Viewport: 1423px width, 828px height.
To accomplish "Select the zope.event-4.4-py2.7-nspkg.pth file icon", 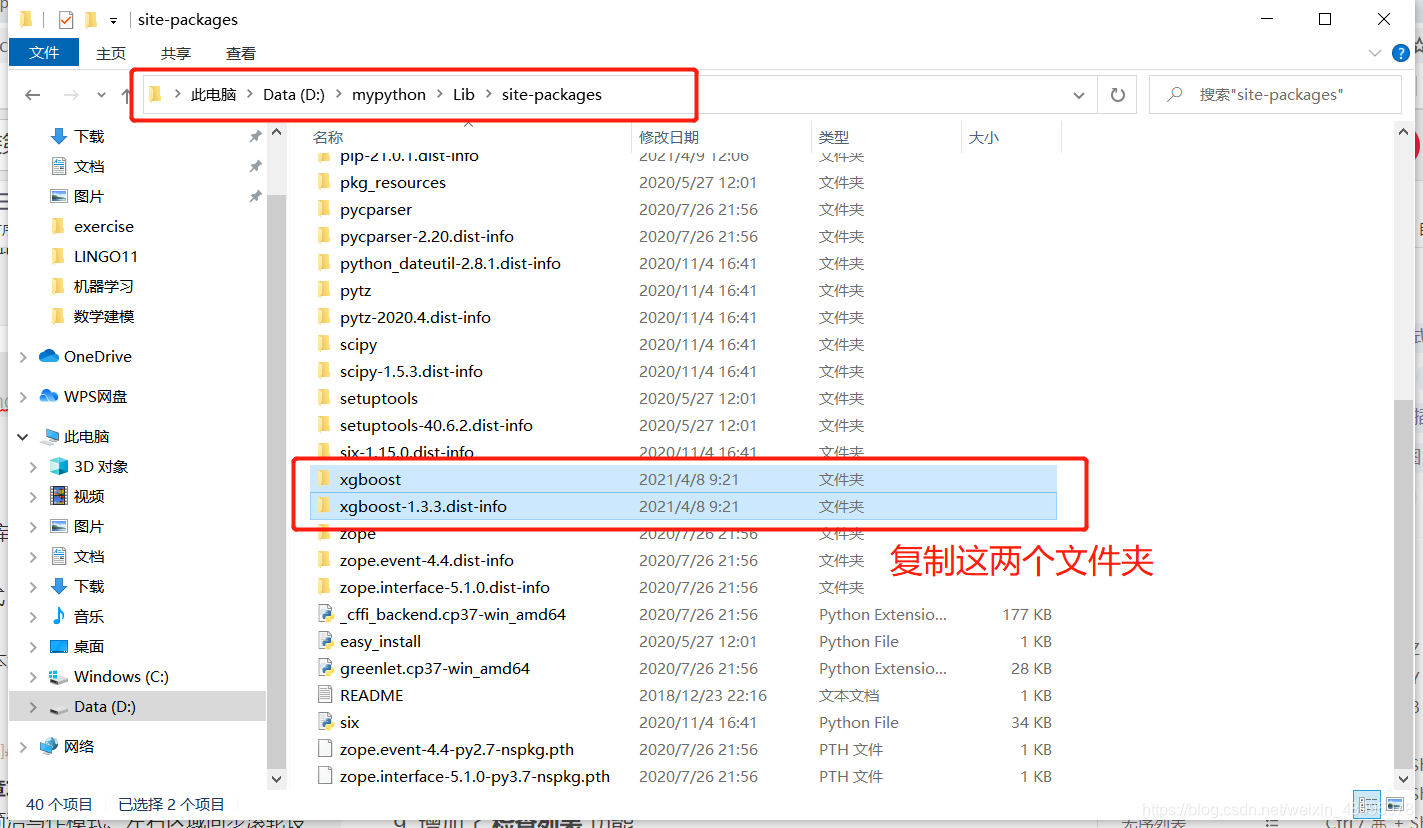I will pyautogui.click(x=324, y=749).
